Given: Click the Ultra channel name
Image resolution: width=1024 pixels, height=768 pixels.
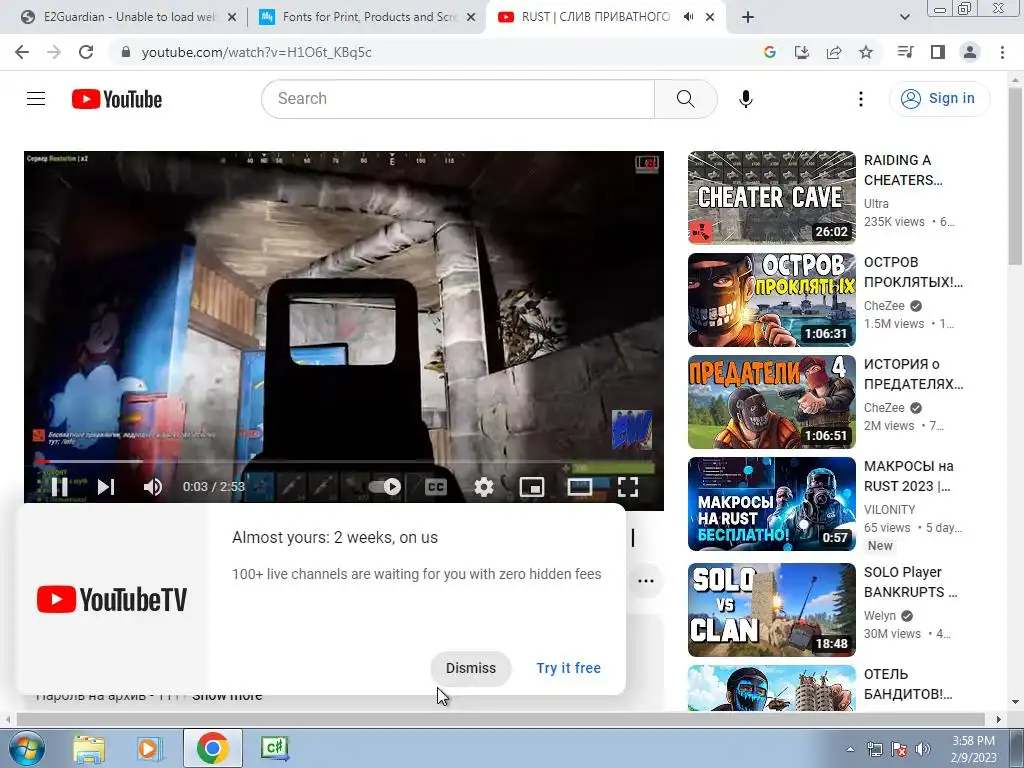Looking at the screenshot, I should pyautogui.click(x=876, y=204).
